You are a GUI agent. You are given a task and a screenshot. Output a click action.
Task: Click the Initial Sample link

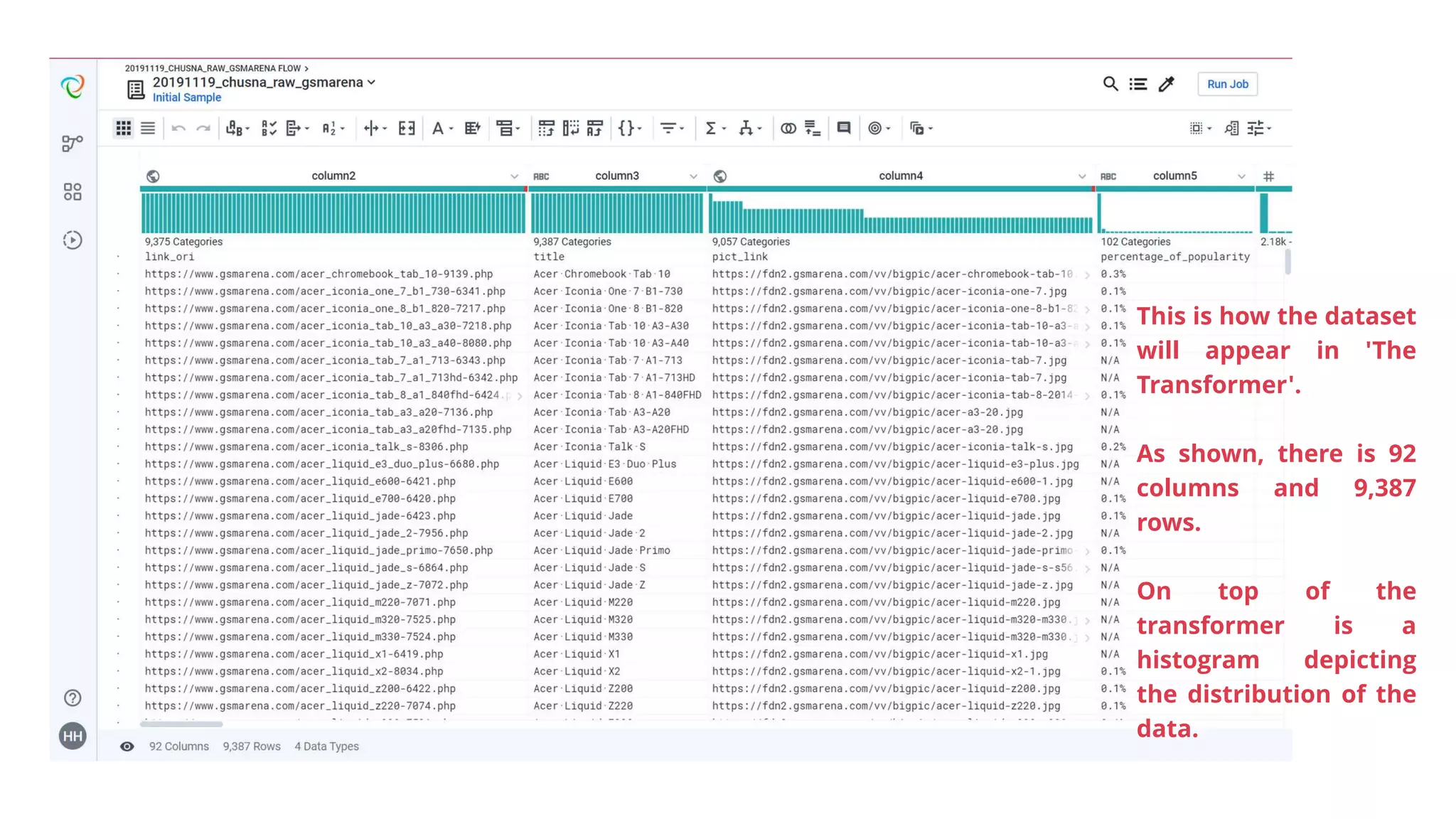(x=187, y=97)
